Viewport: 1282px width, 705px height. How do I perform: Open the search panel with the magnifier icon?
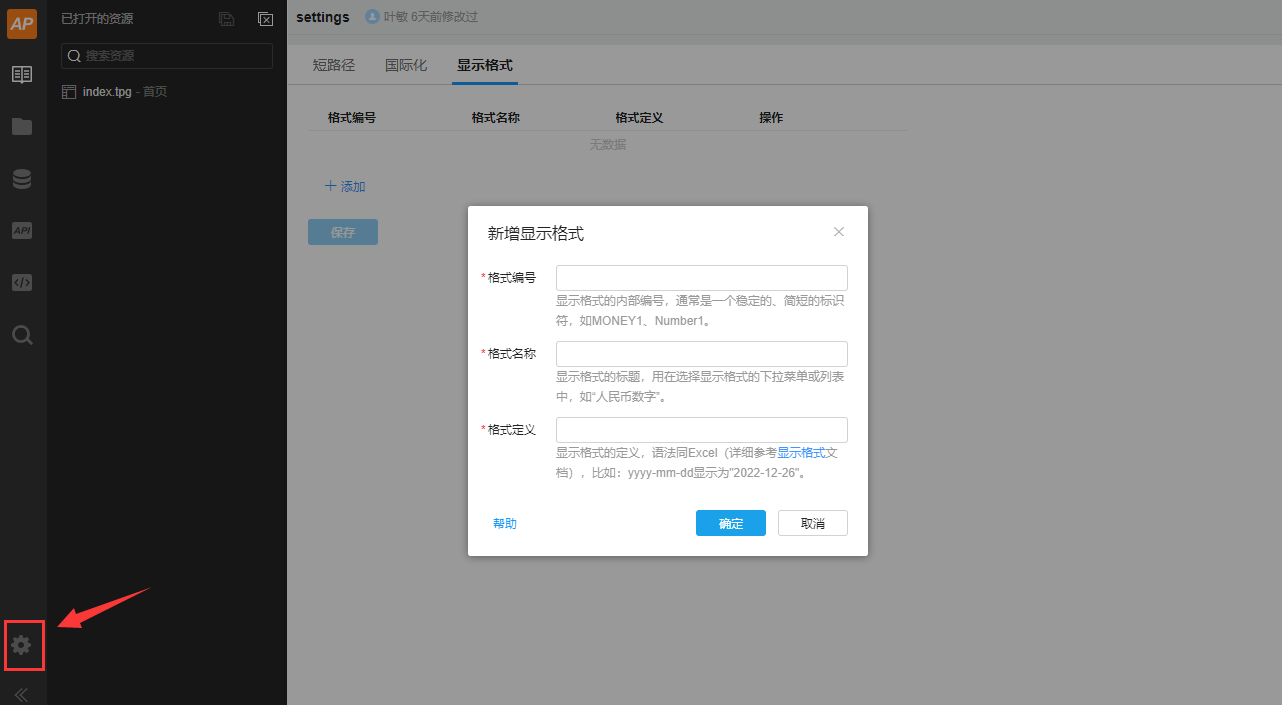coord(22,334)
